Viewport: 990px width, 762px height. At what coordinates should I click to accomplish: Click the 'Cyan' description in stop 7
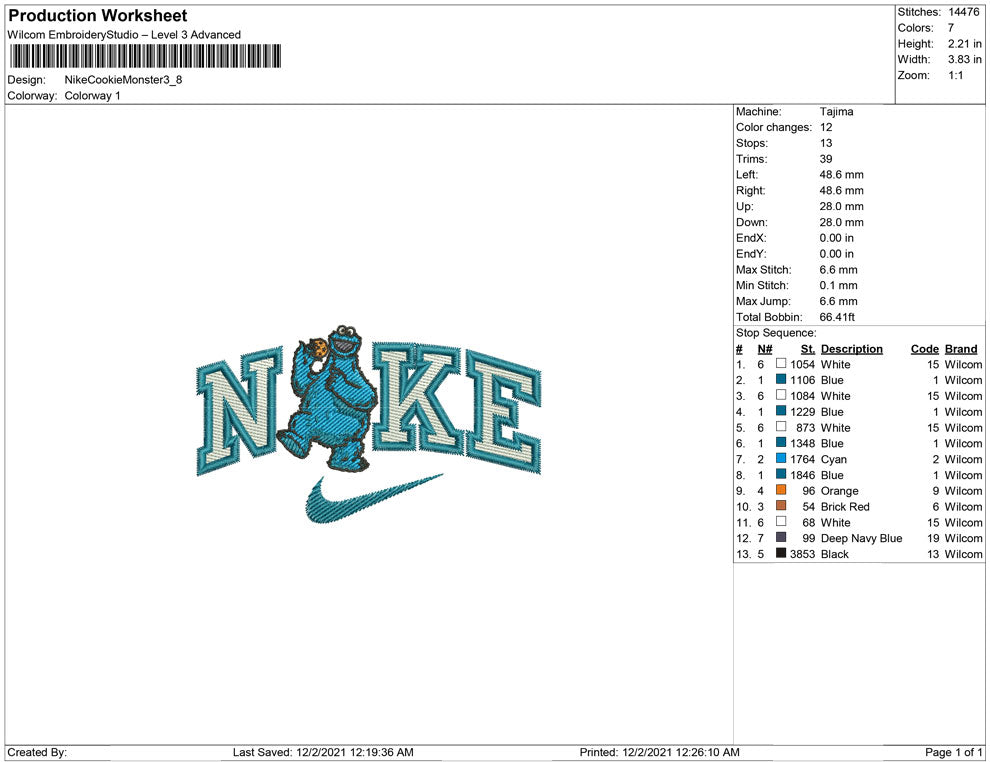click(x=833, y=459)
